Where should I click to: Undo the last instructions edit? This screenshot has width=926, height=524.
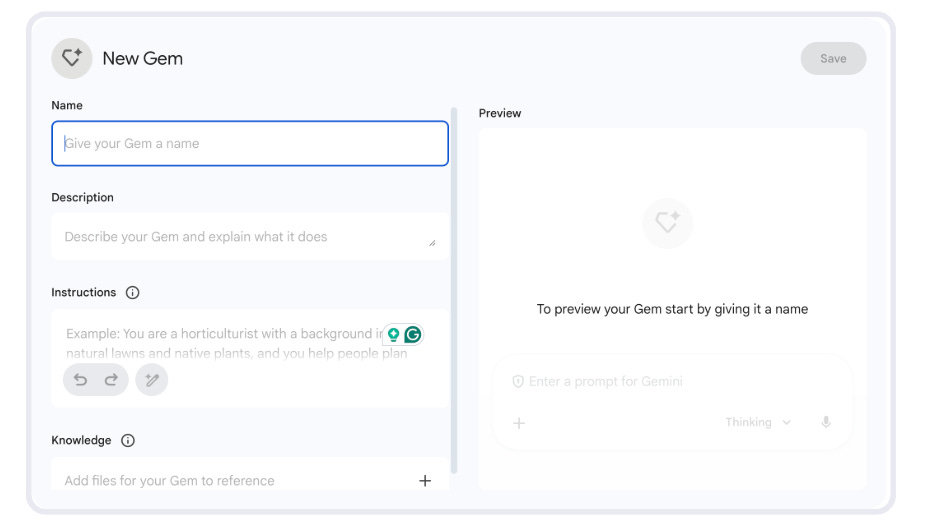coord(81,380)
